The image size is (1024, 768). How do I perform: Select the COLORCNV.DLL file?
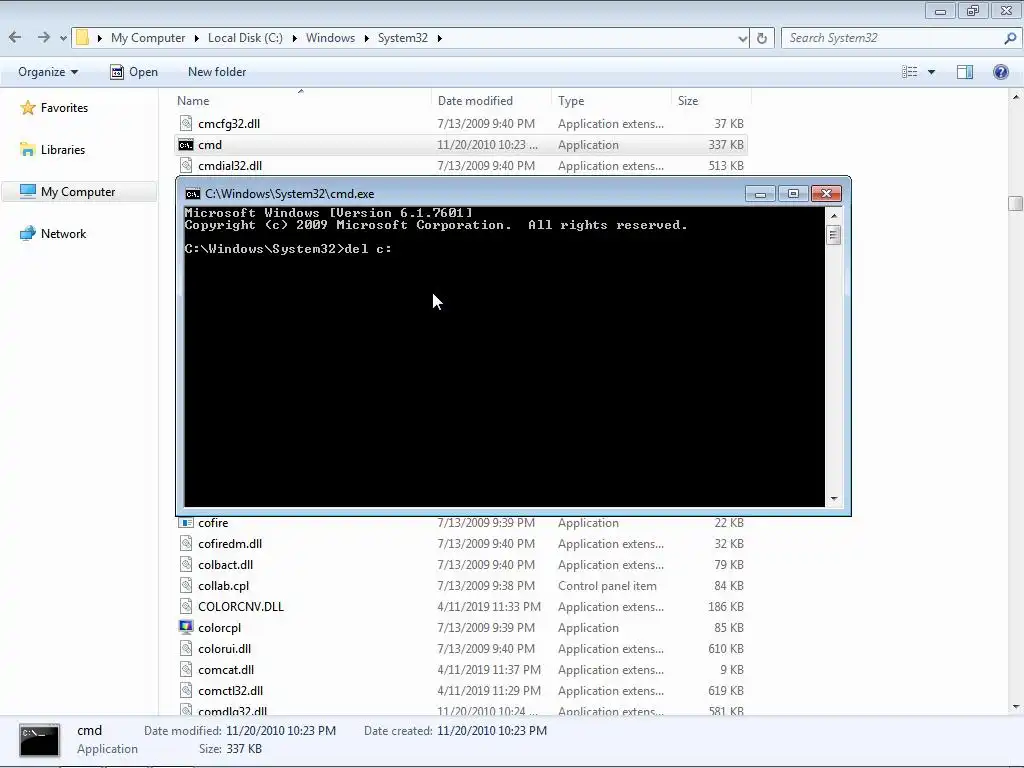(x=241, y=607)
